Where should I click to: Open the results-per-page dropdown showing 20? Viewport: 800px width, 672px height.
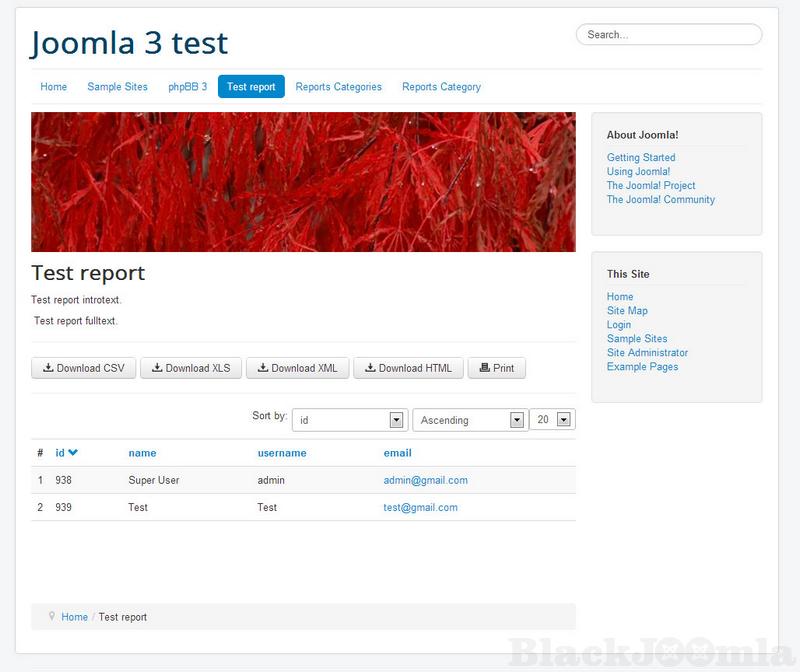[552, 420]
